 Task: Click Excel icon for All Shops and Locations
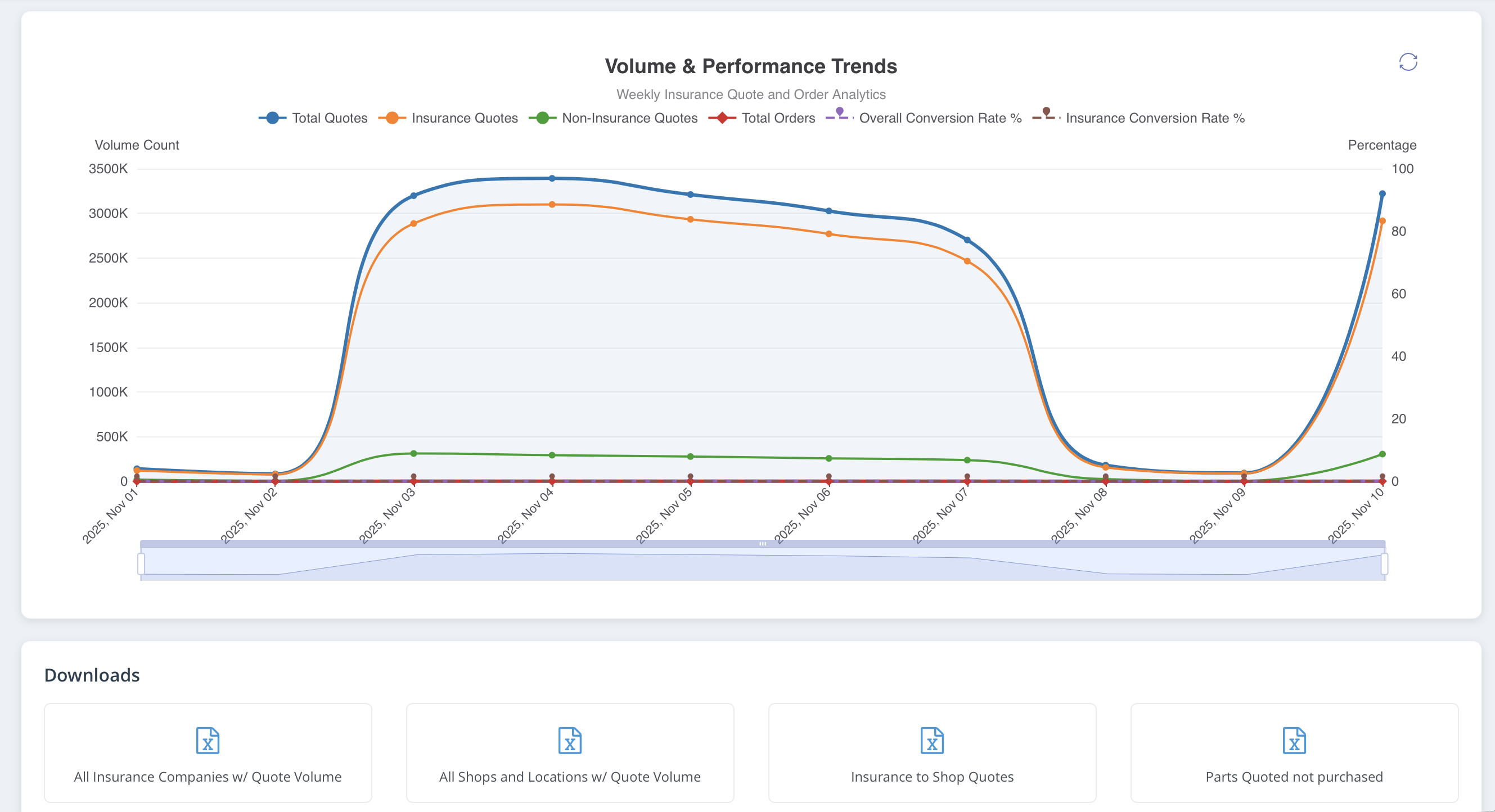pyautogui.click(x=569, y=740)
